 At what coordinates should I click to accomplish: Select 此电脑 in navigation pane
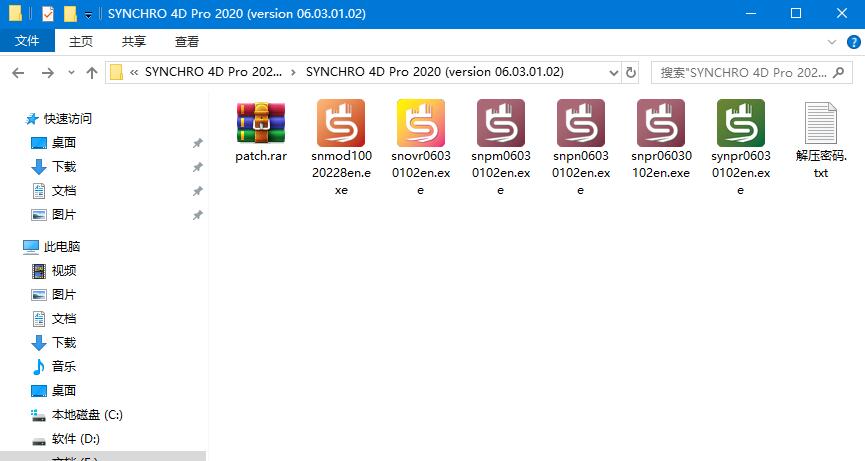pos(62,246)
